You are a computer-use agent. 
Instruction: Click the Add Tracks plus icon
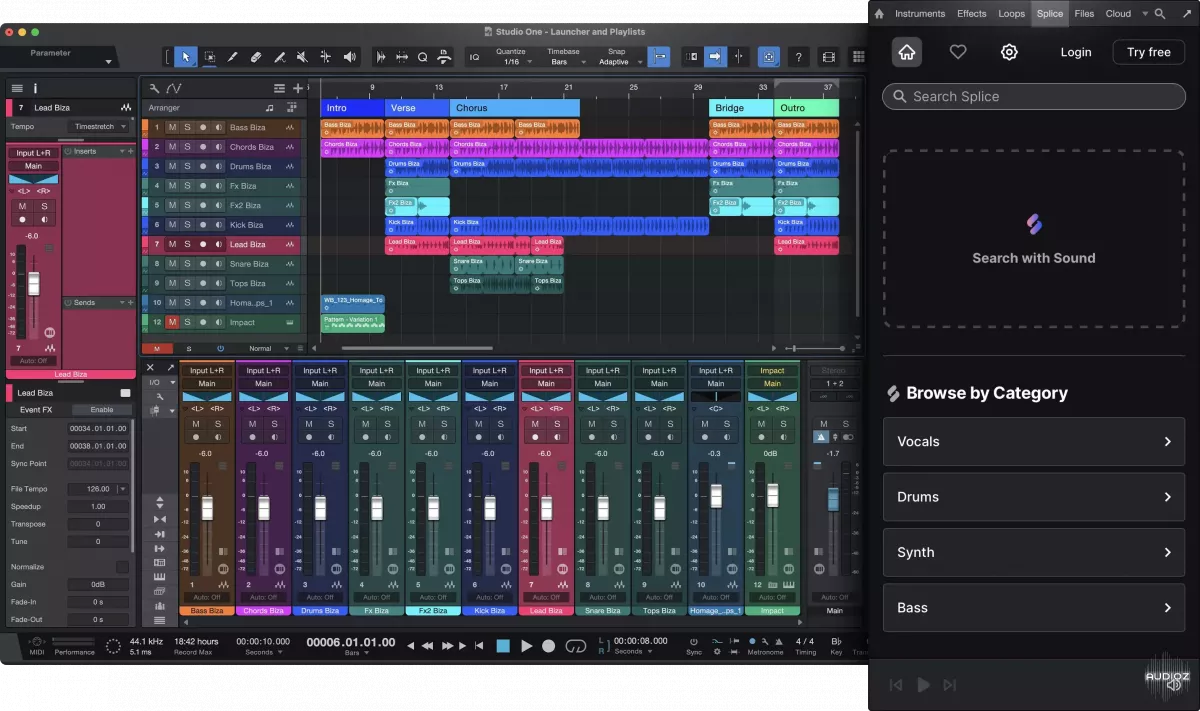pos(298,88)
